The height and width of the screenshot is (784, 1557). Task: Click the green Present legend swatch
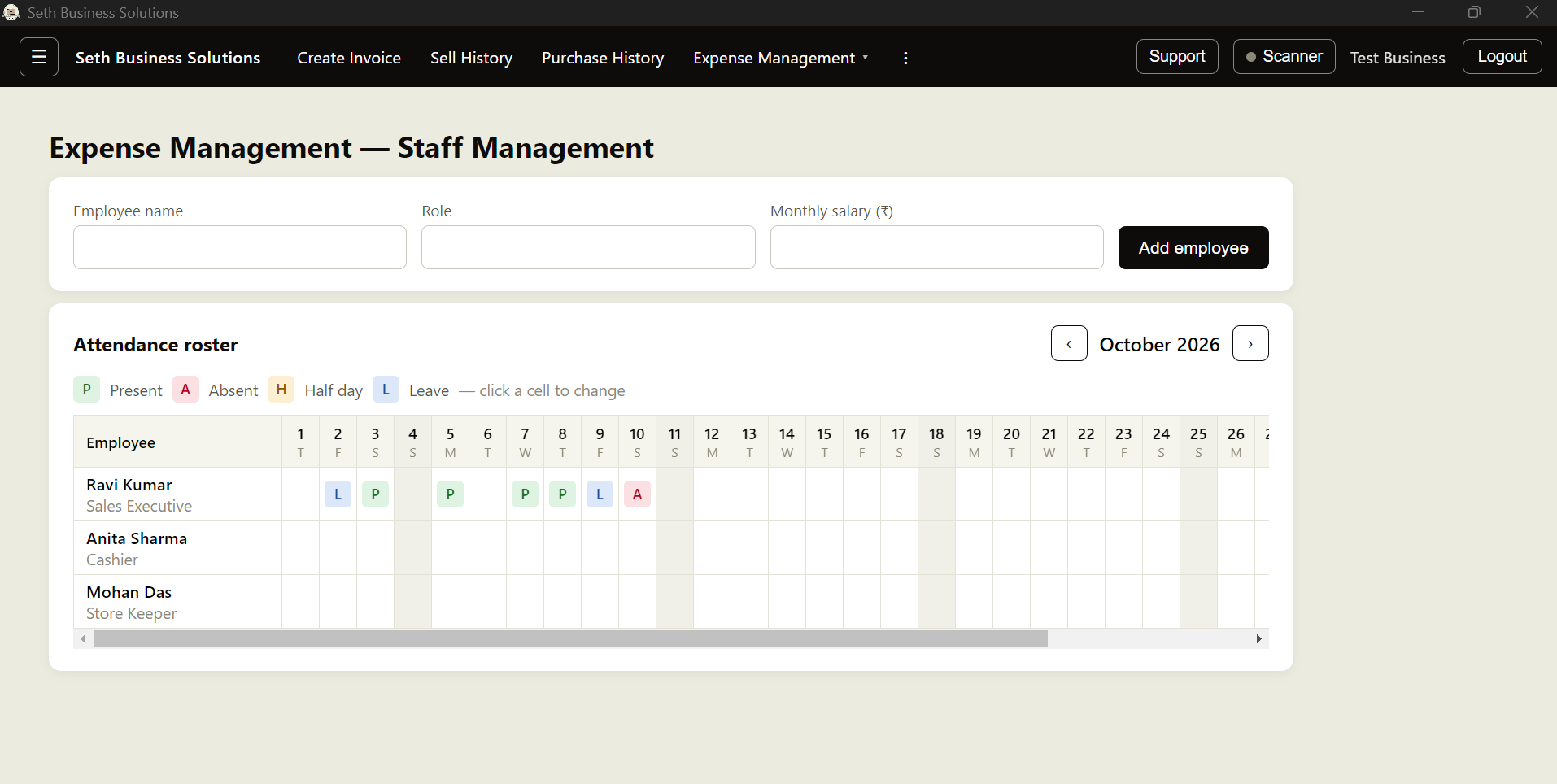tap(86, 390)
